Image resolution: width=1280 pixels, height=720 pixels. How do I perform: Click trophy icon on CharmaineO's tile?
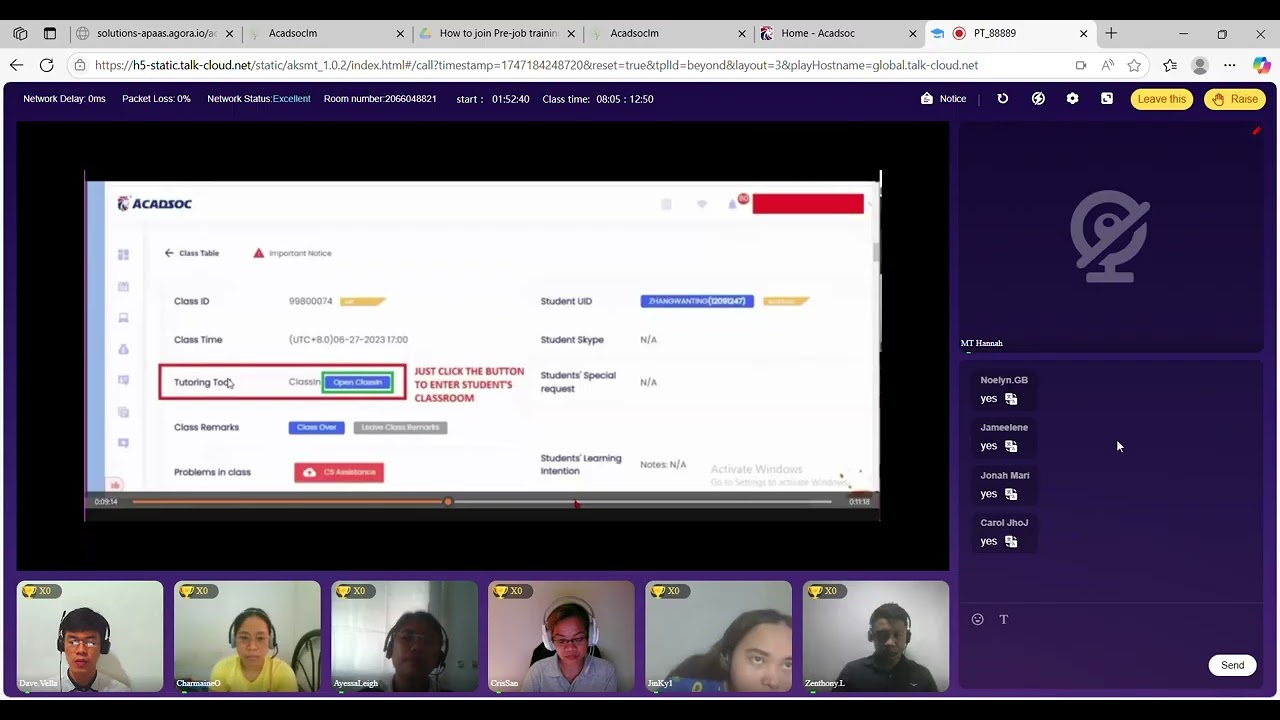pos(186,591)
